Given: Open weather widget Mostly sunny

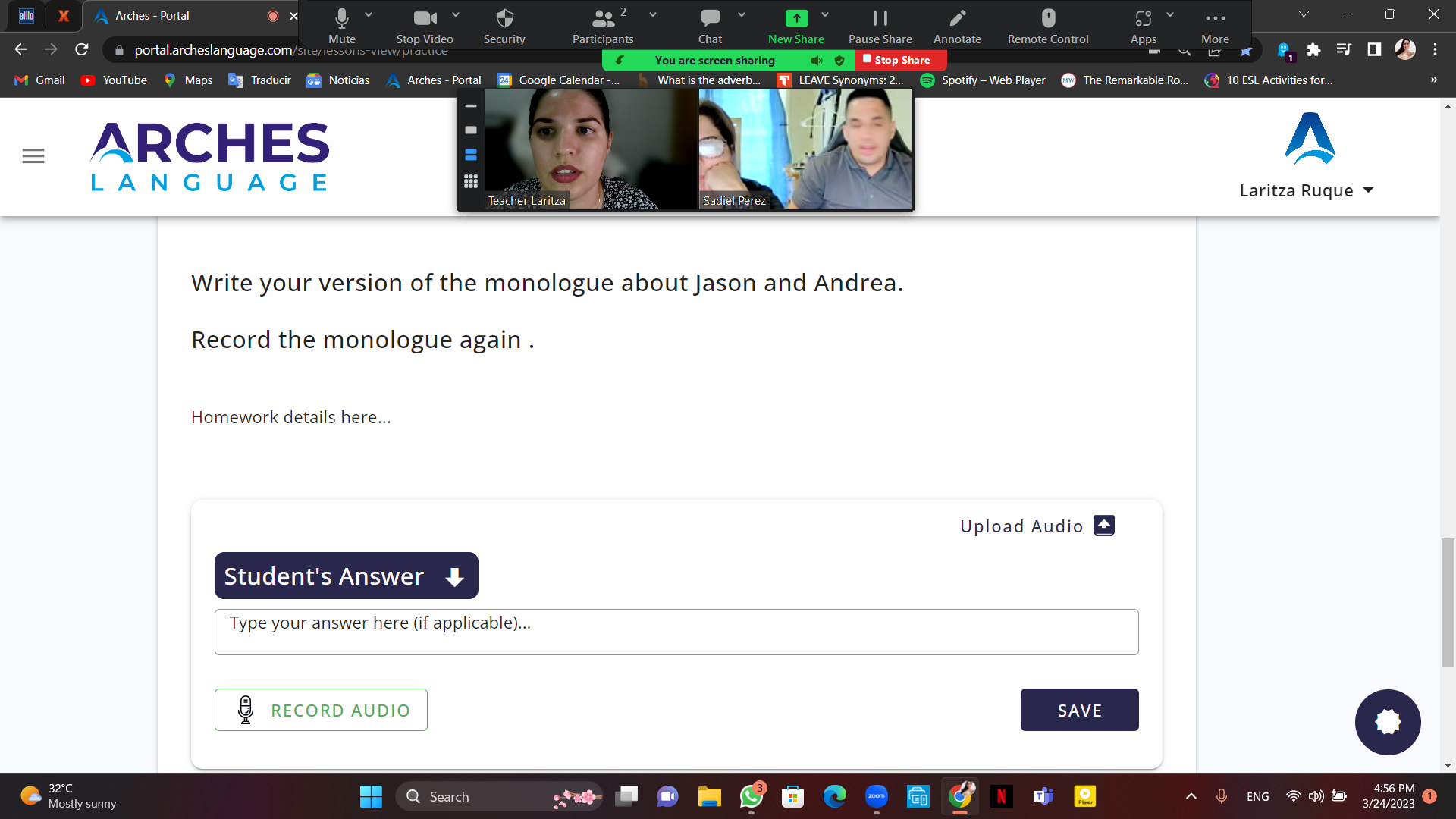Looking at the screenshot, I should click(x=68, y=796).
